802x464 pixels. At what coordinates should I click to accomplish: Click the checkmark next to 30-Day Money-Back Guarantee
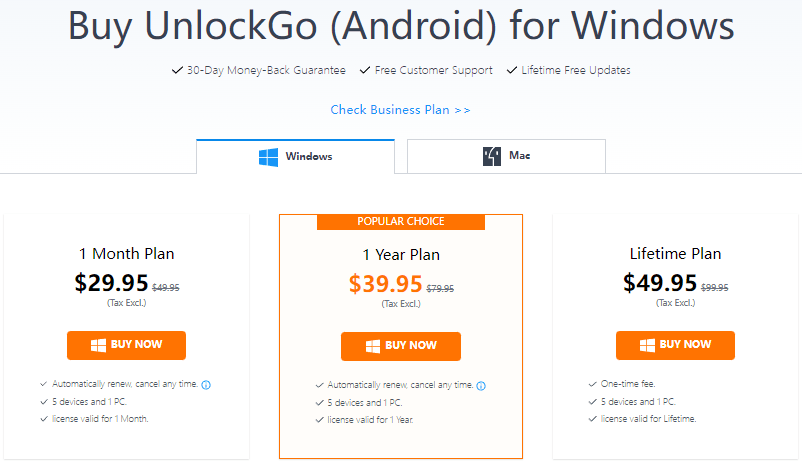click(x=177, y=71)
